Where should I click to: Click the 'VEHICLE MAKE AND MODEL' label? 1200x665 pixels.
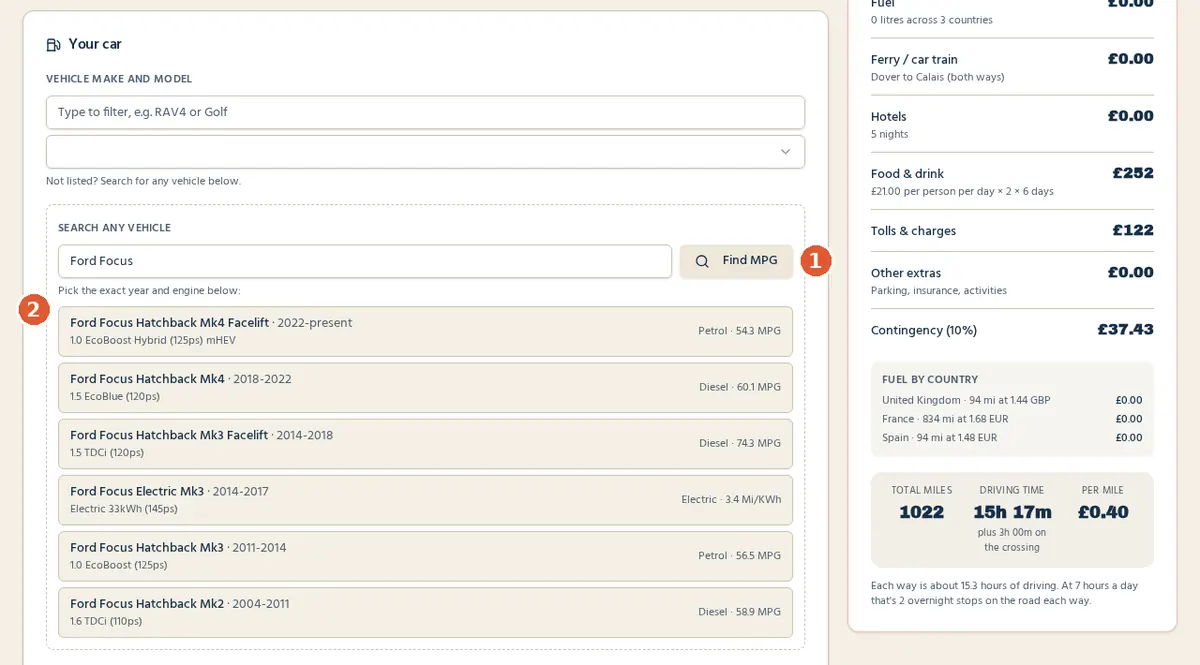pyautogui.click(x=119, y=79)
